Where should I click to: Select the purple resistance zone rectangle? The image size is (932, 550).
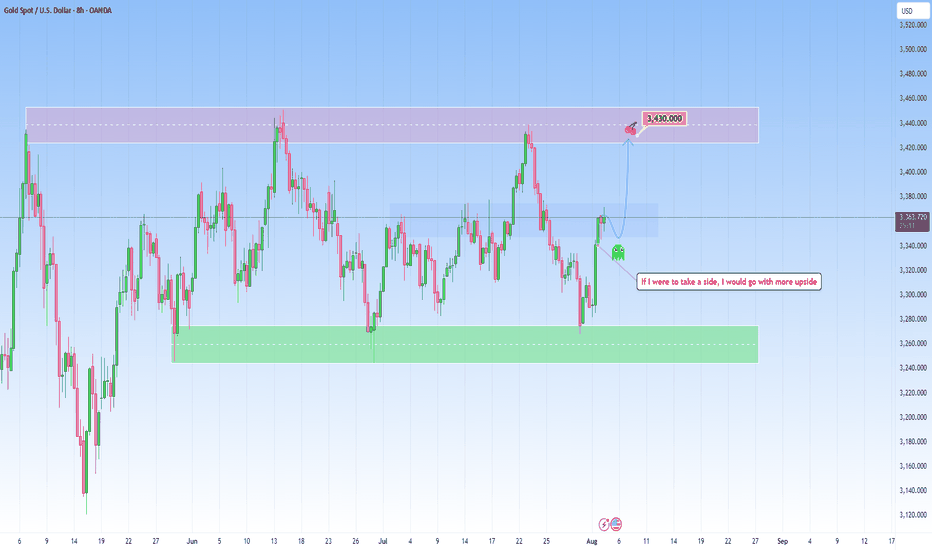[392, 125]
